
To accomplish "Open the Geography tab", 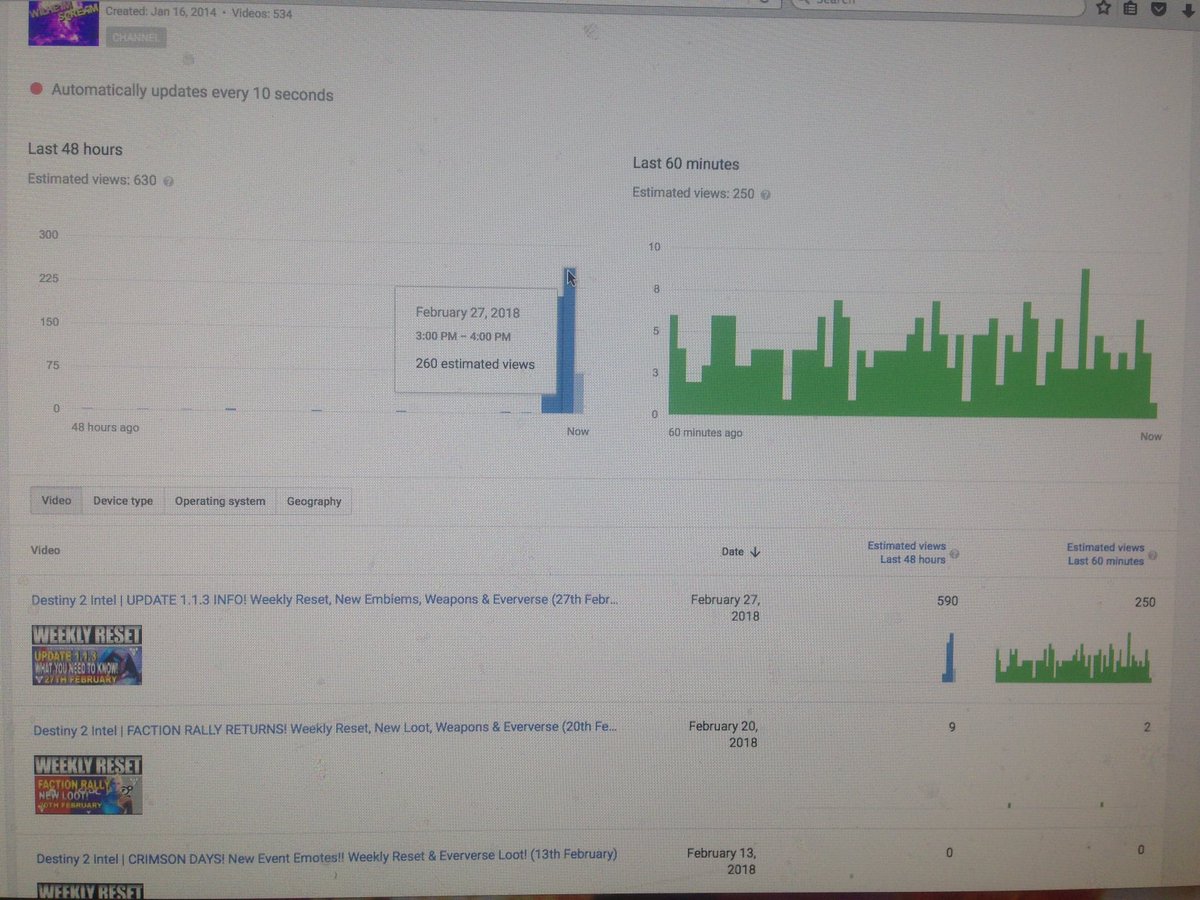I will coord(314,502).
